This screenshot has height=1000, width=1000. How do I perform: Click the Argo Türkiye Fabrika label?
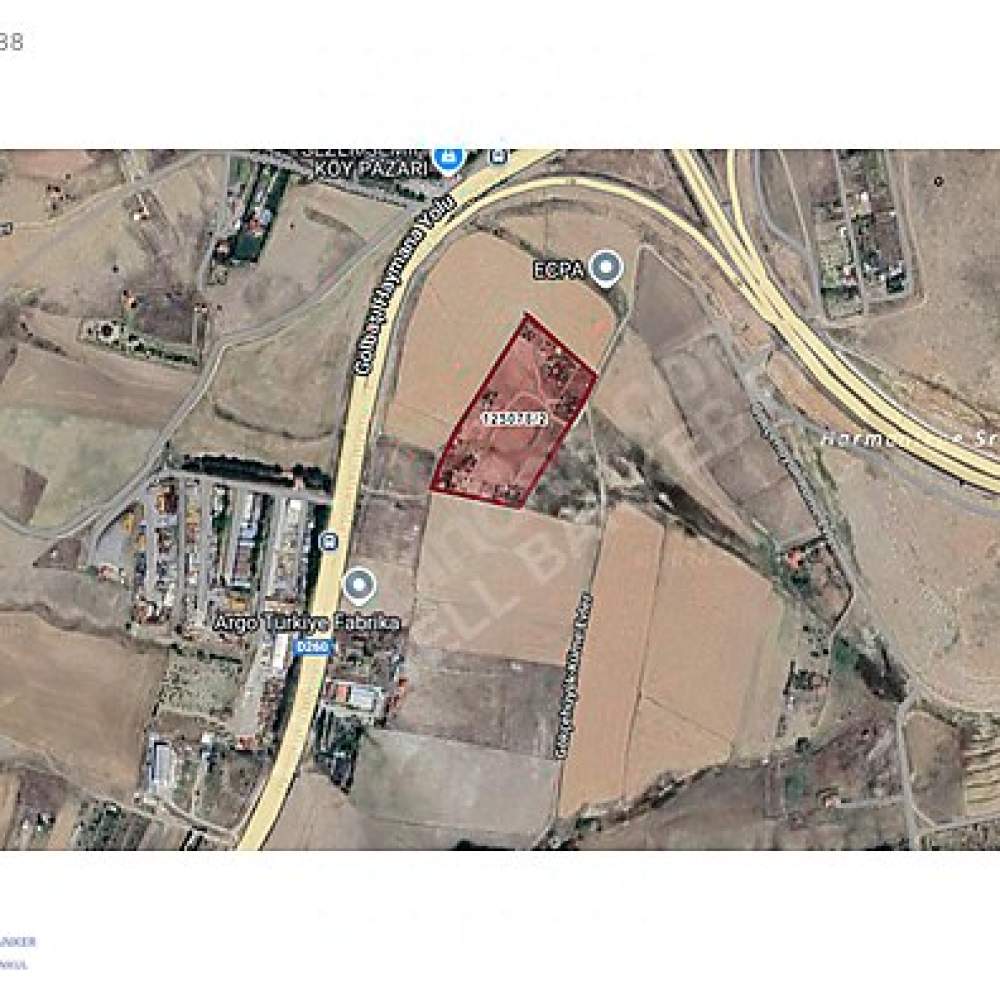point(306,623)
